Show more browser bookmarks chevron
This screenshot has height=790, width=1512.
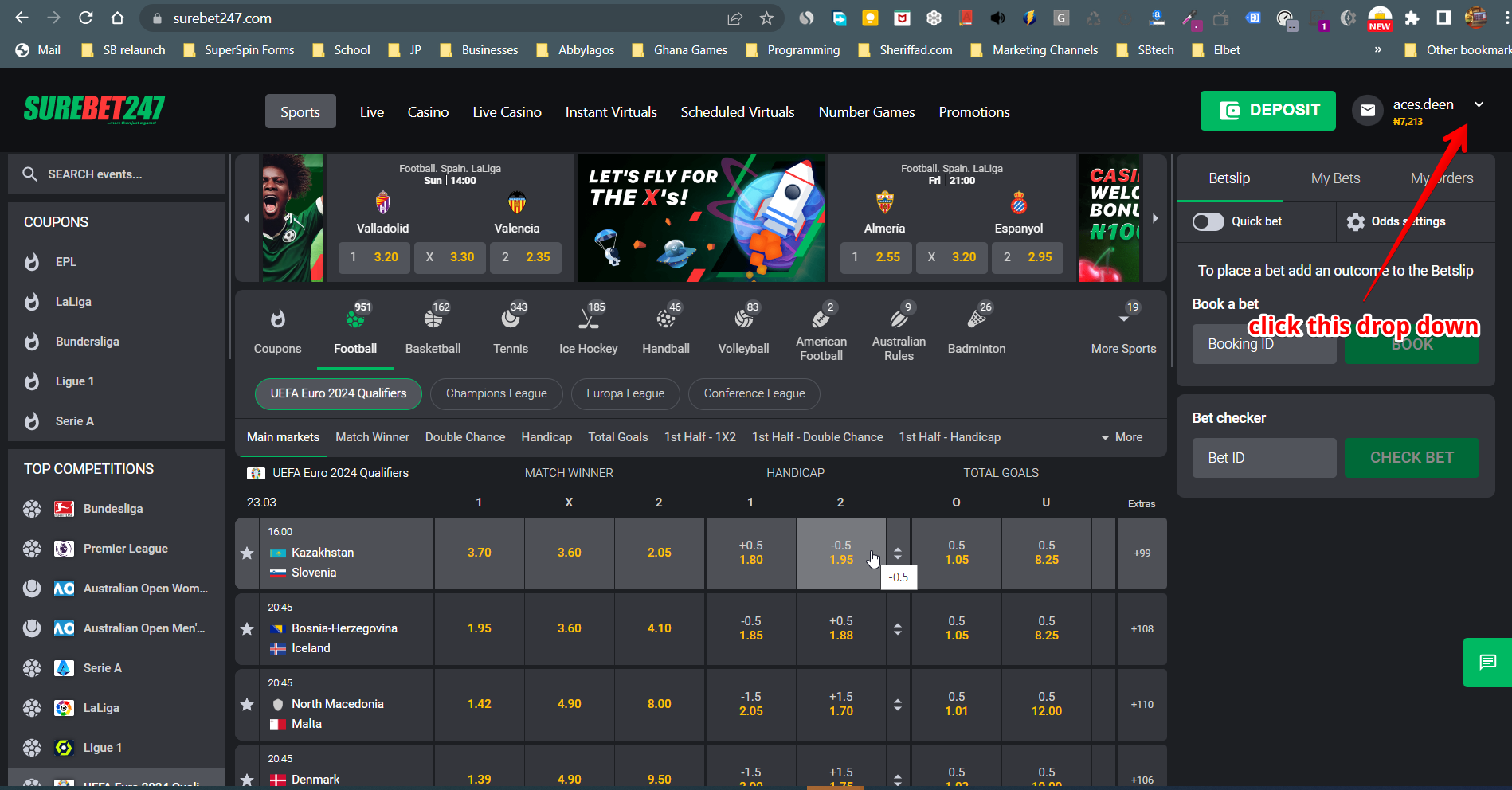click(1377, 49)
